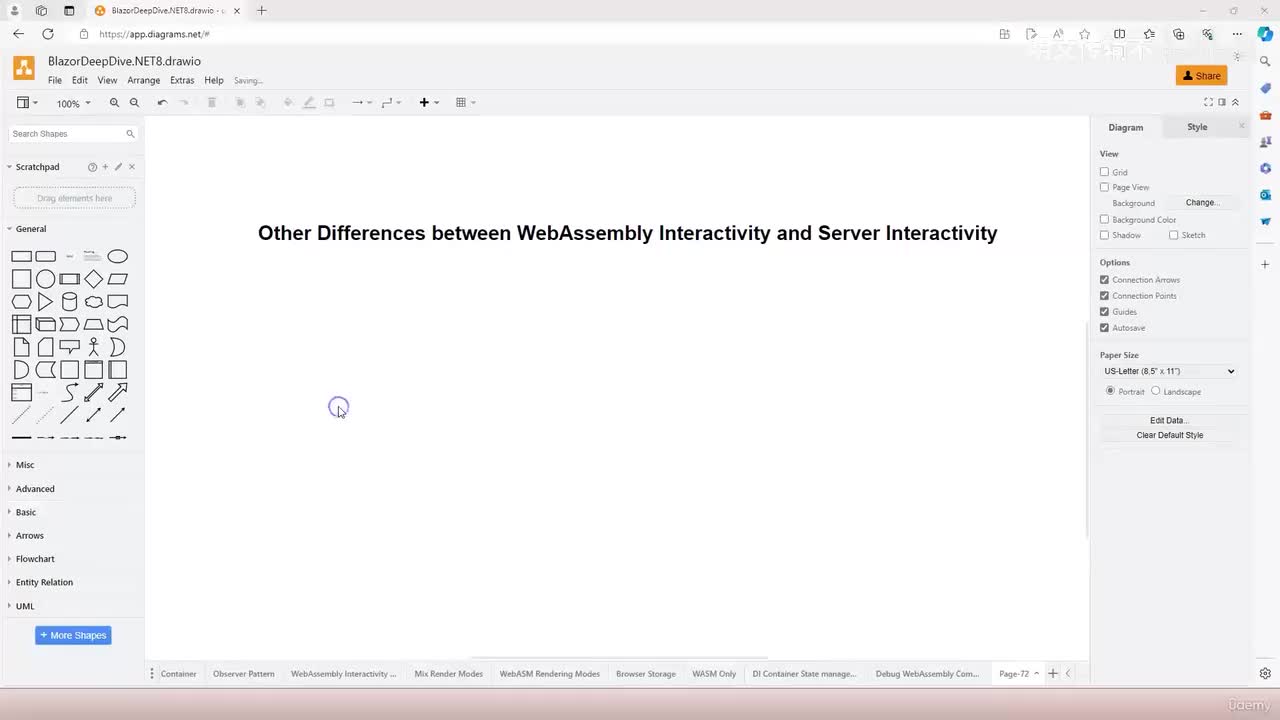Click the draw.io logo icon
1280x720 pixels.
[x=24, y=68]
